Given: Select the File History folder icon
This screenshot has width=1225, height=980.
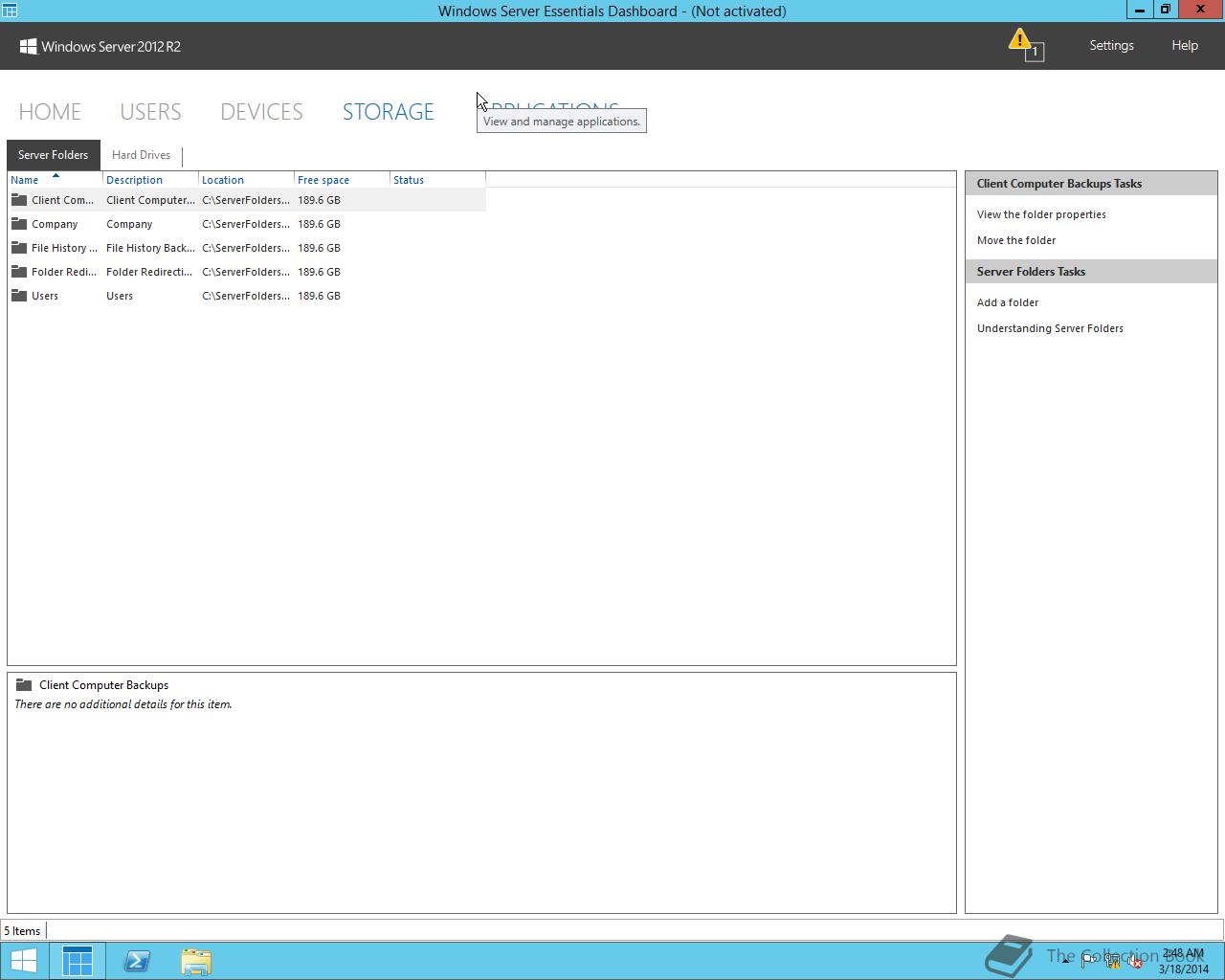Looking at the screenshot, I should [19, 248].
